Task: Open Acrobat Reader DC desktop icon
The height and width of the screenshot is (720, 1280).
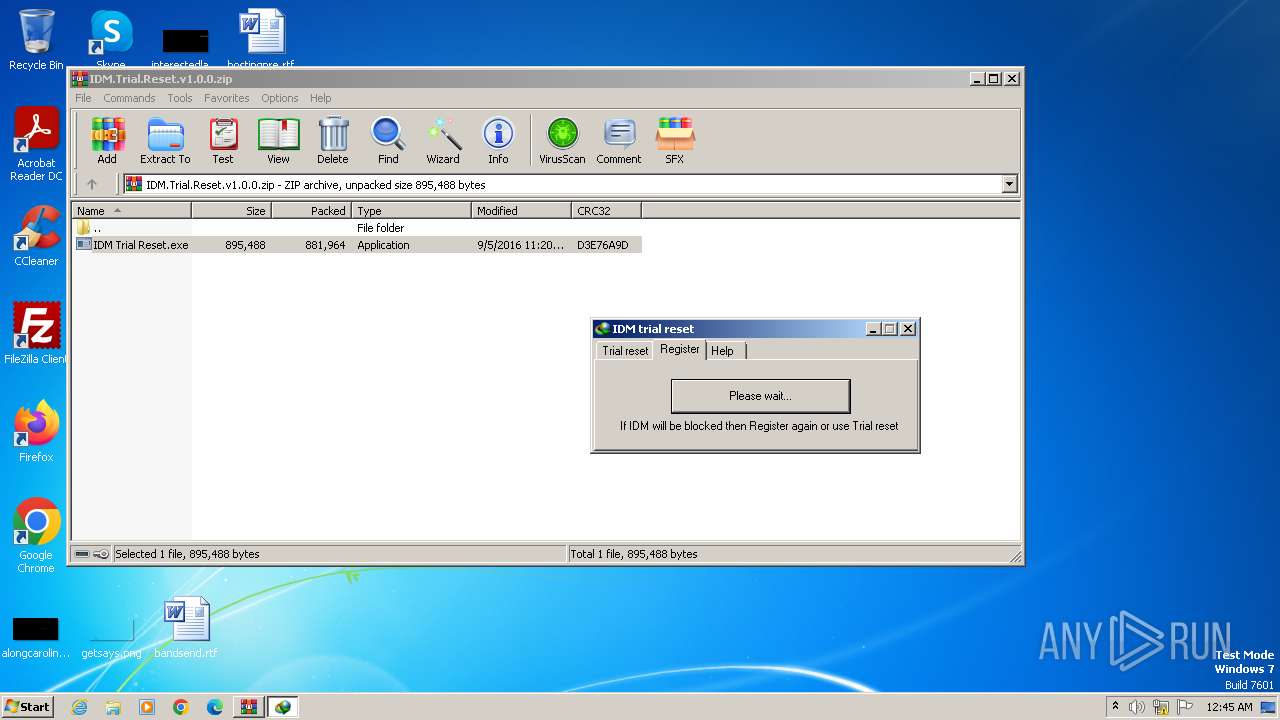Action: pyautogui.click(x=36, y=144)
